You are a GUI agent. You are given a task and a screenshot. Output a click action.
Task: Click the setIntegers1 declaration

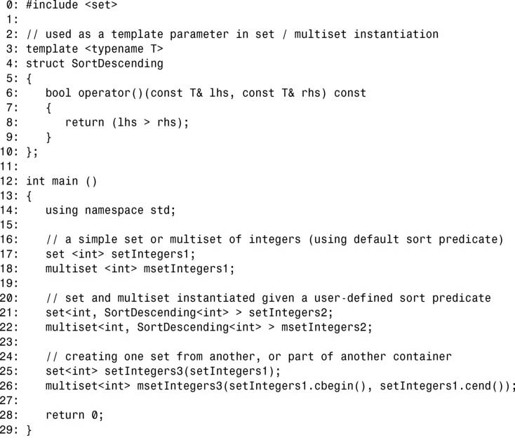click(120, 254)
